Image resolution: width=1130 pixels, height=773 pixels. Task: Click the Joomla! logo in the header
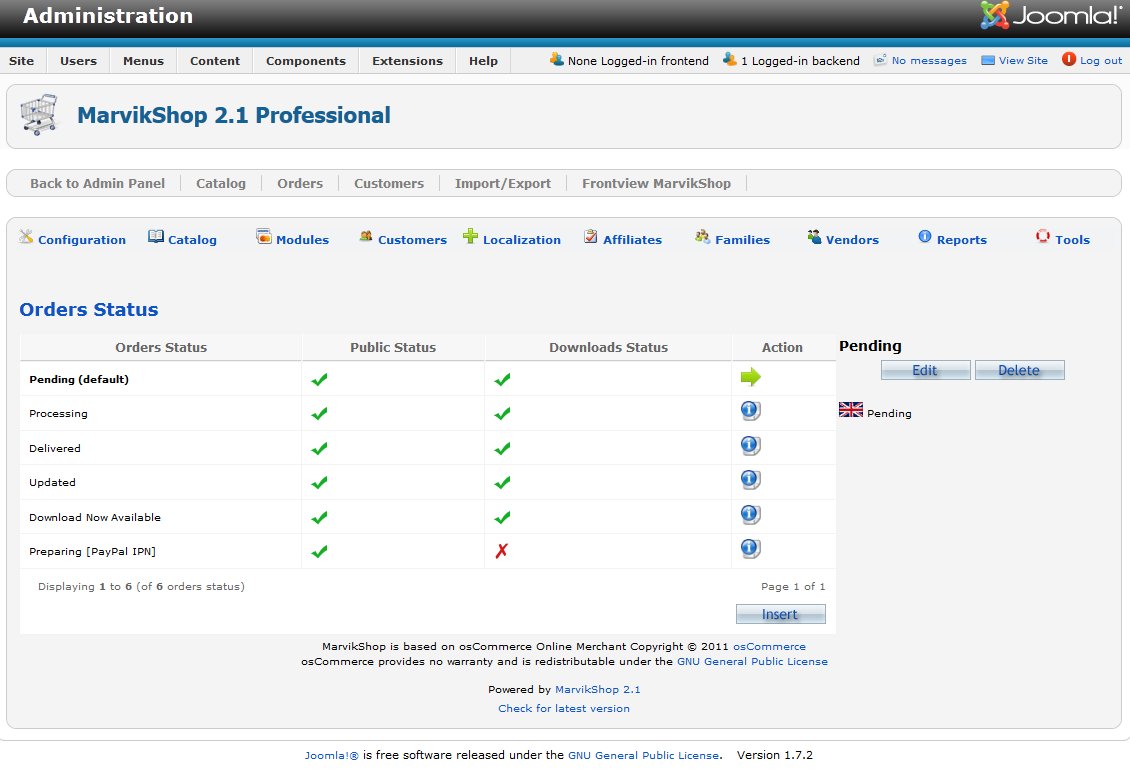1051,15
